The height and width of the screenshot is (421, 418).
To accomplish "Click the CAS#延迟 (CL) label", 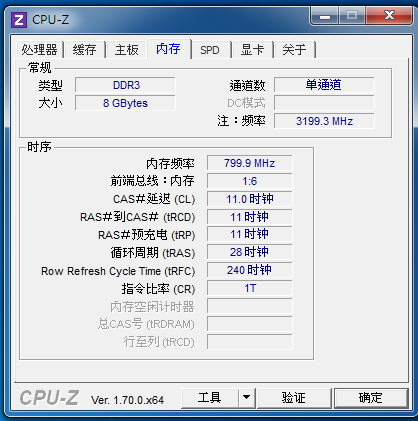I will click(154, 199).
